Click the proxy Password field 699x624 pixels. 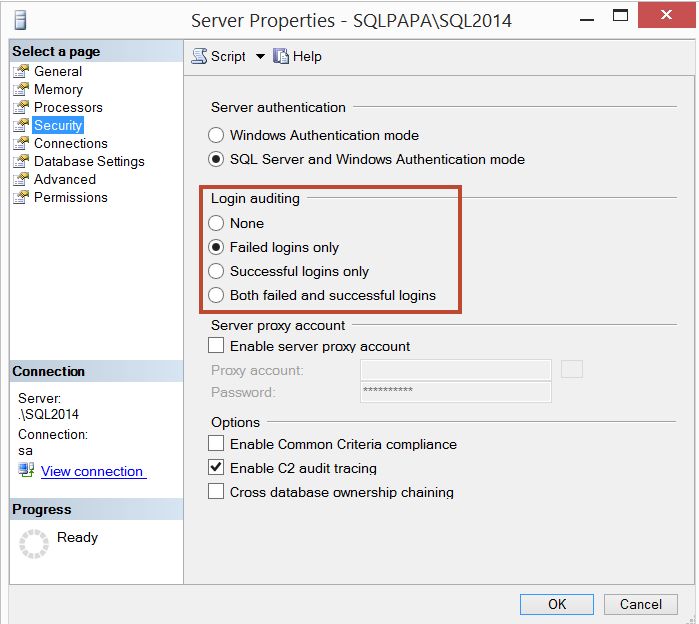pos(456,392)
